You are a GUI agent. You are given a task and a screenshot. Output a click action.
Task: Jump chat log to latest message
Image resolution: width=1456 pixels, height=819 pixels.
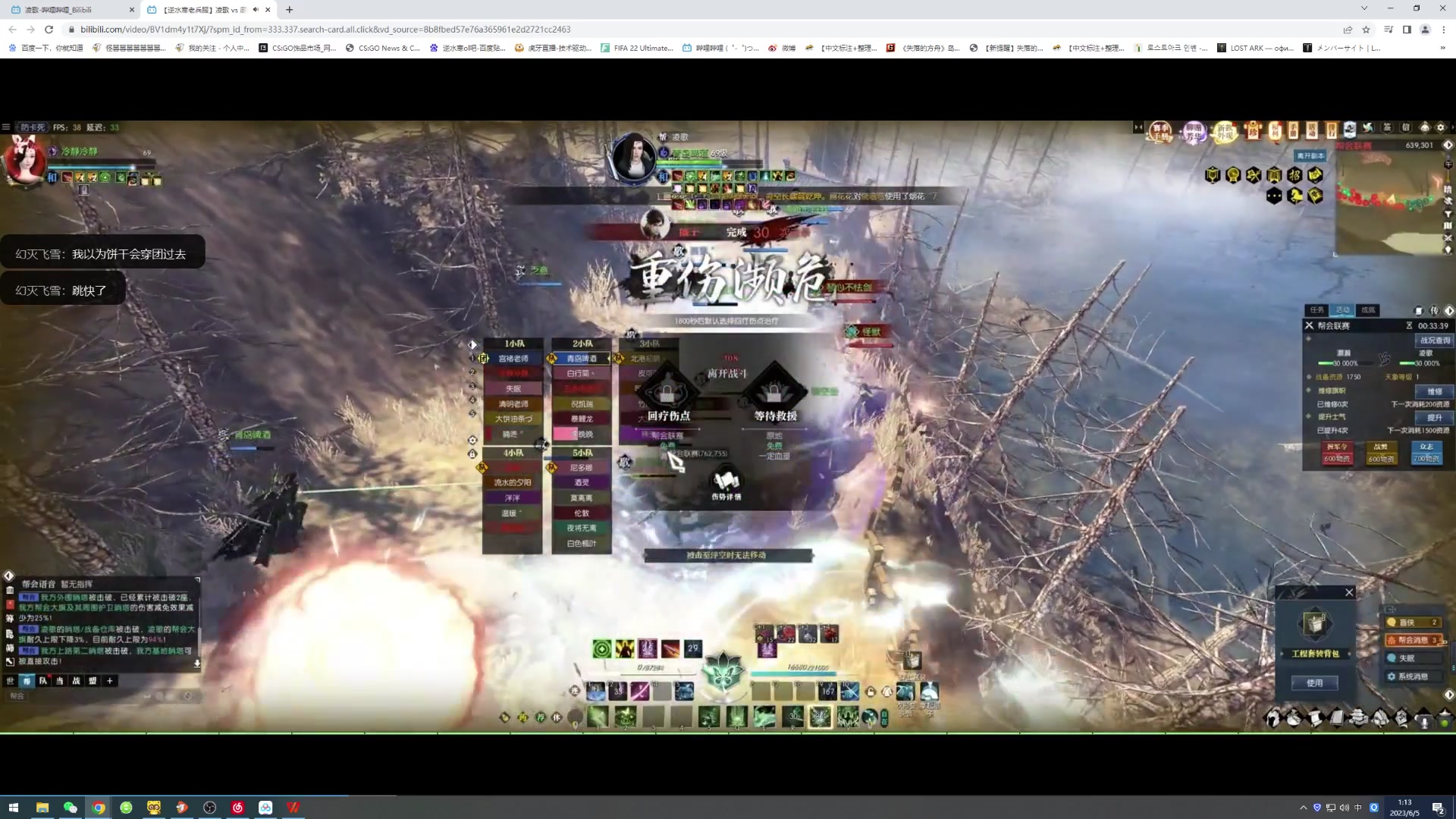tap(197, 663)
